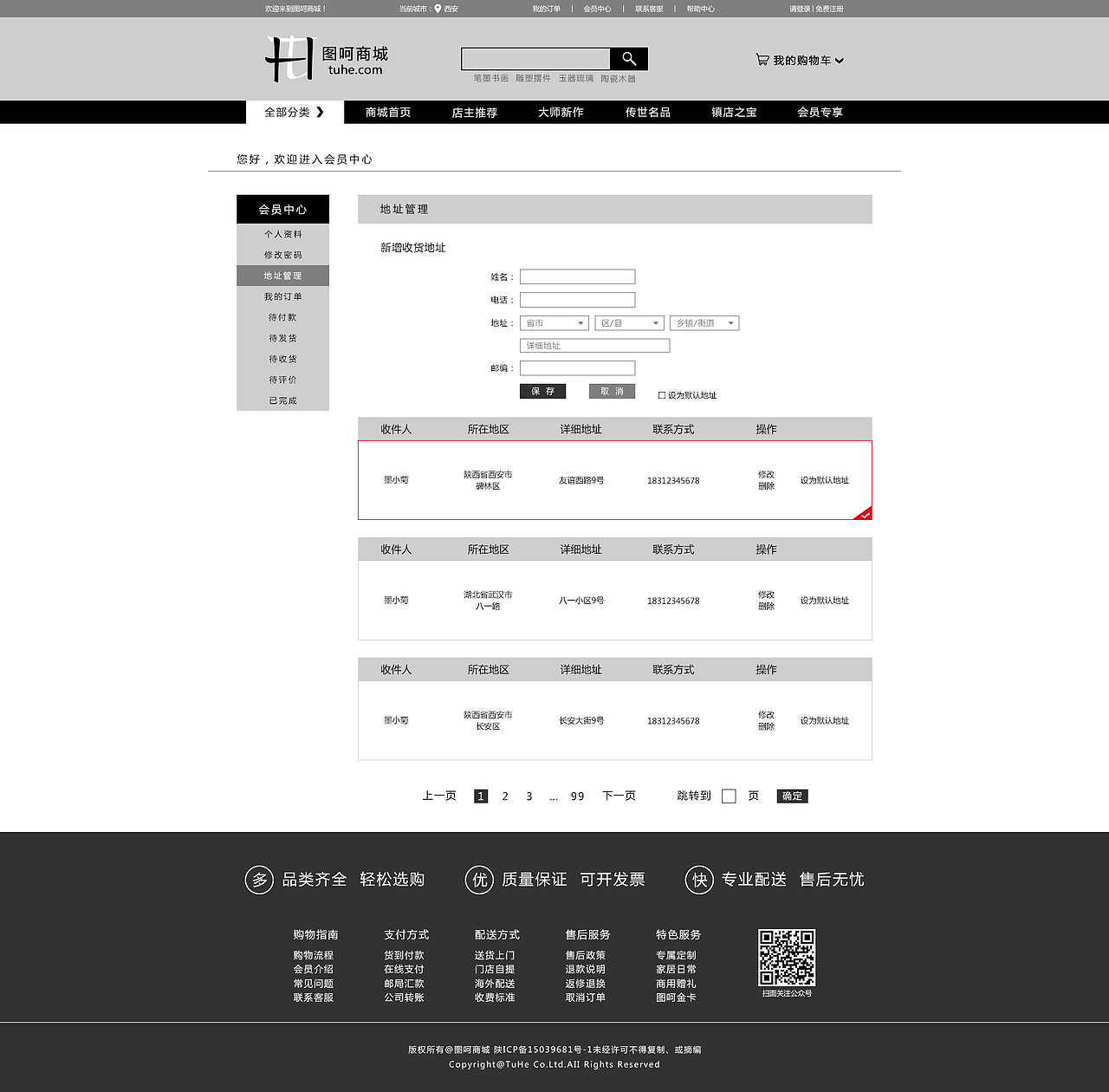
Task: Open the shopping cart via cart icon
Action: [x=762, y=59]
